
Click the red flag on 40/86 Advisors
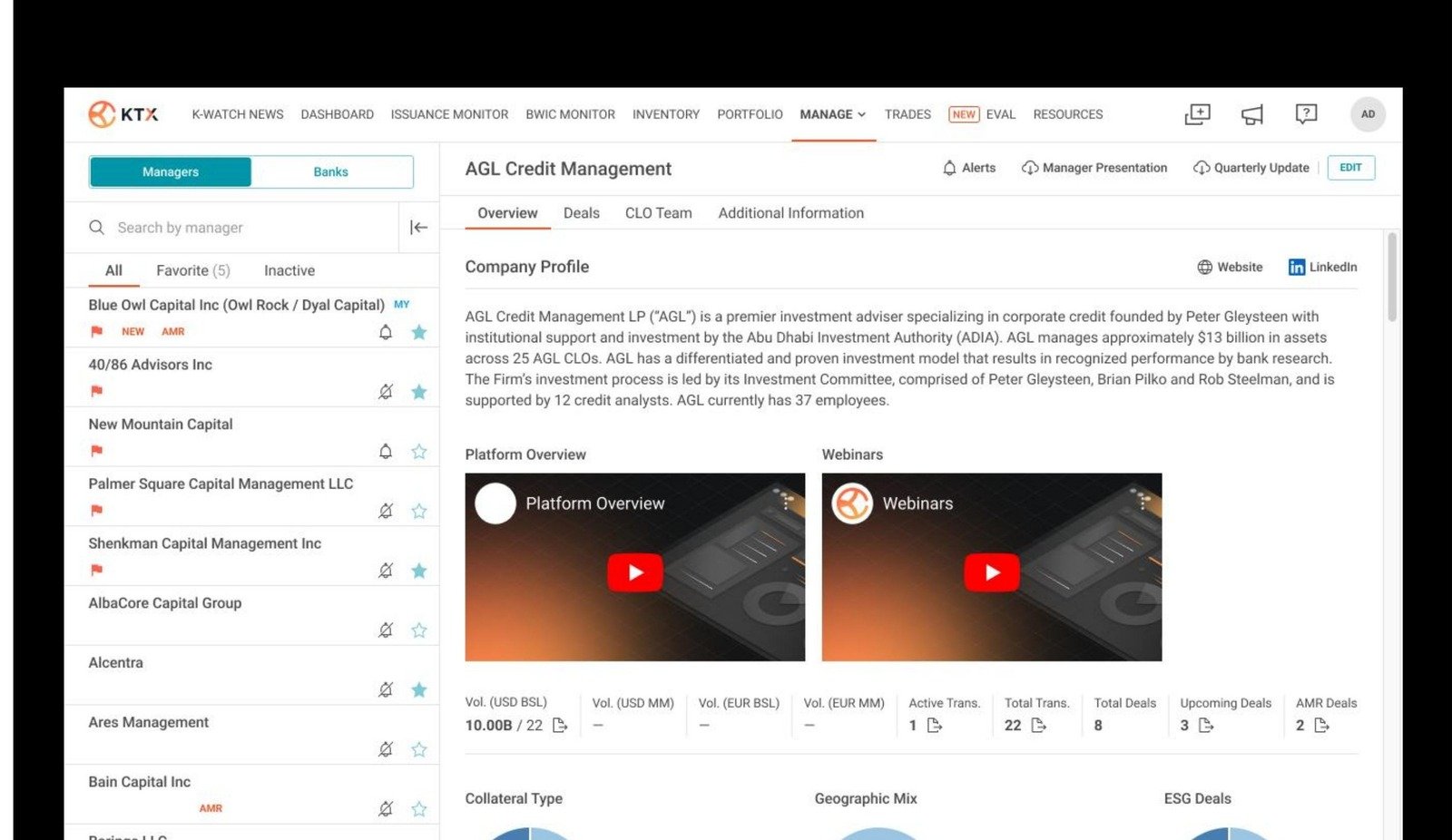coord(97,391)
